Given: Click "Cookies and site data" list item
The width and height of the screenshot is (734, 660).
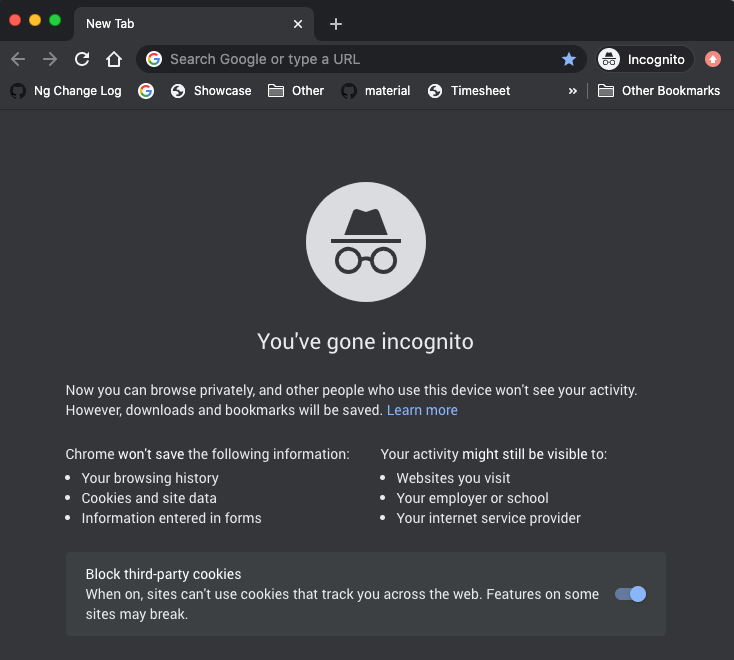Looking at the screenshot, I should click(x=149, y=498).
